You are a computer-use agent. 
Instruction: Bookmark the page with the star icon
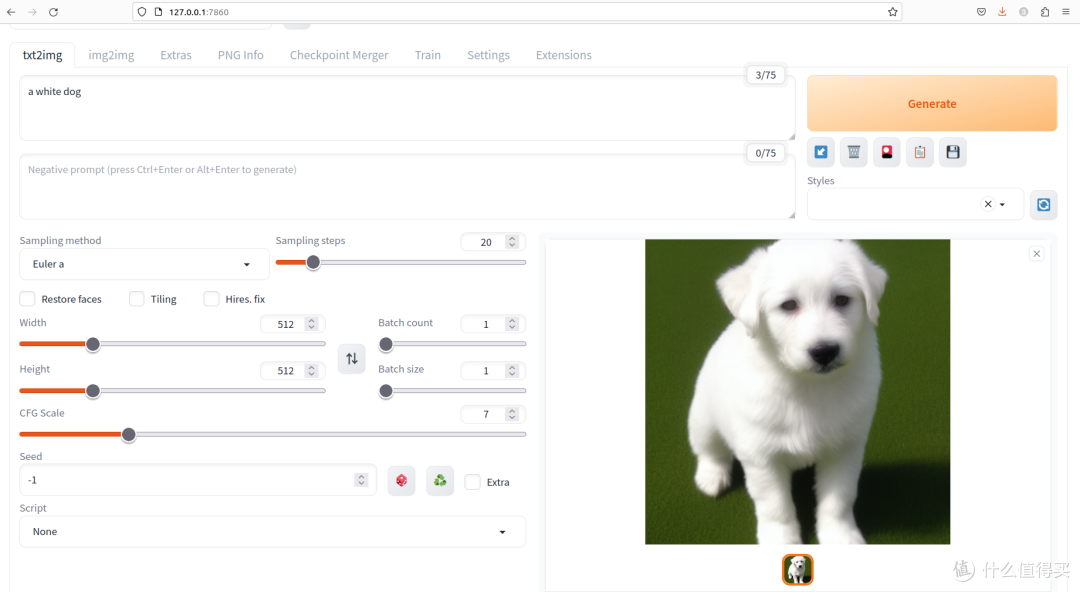tap(893, 12)
